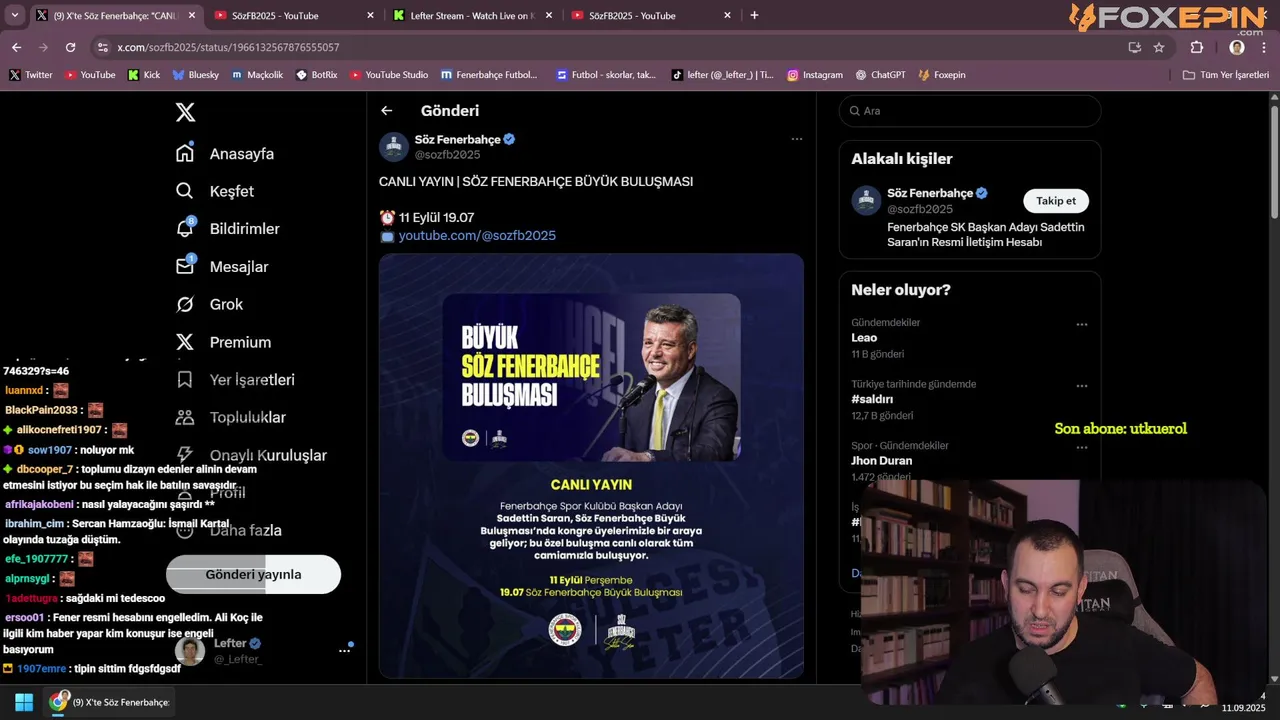Open the Windows Start button
This screenshot has width=1280, height=720.
click(x=23, y=702)
